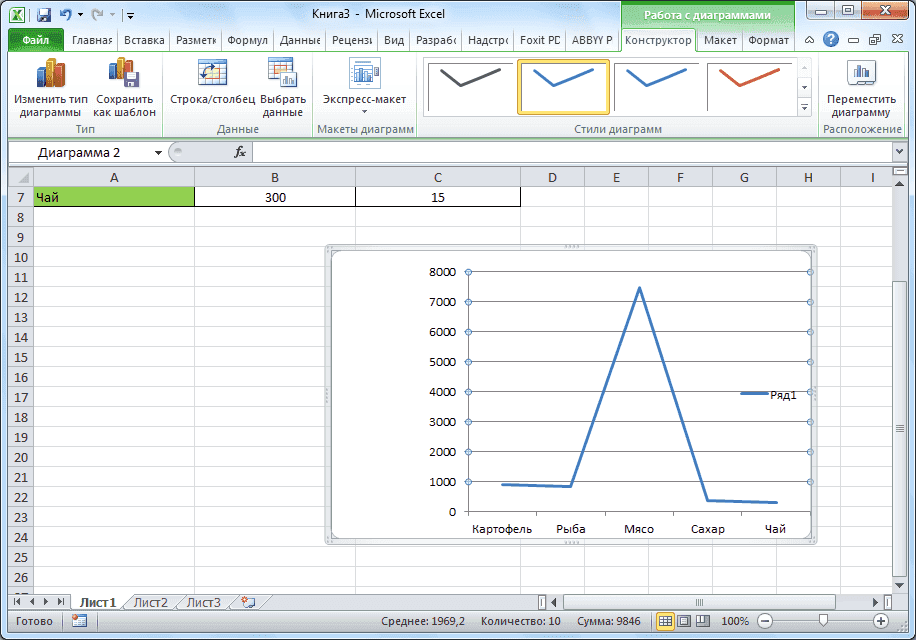Open Excel Help with the question mark button

[831, 40]
